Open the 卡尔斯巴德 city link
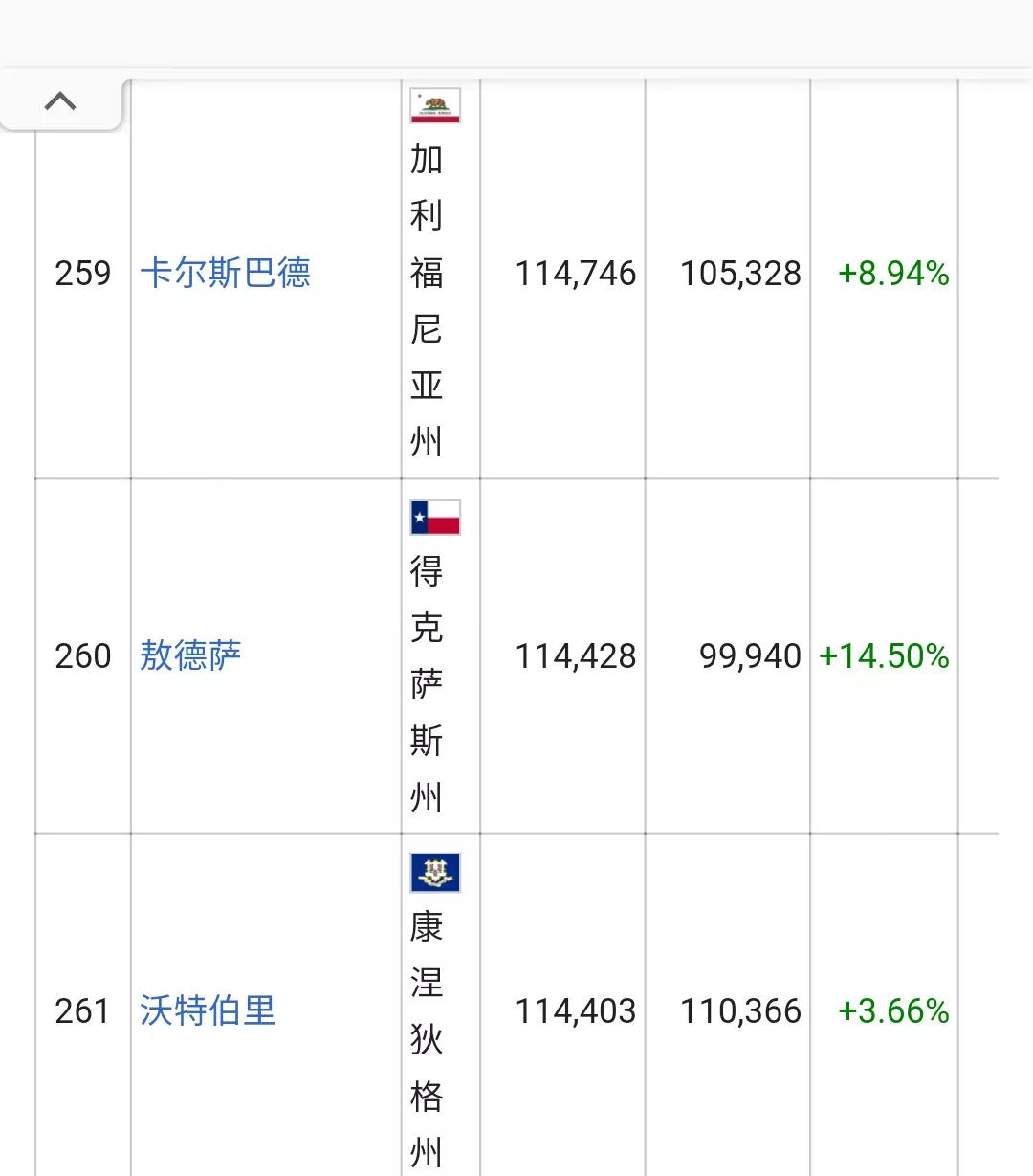The height and width of the screenshot is (1176, 1033). click(x=225, y=273)
